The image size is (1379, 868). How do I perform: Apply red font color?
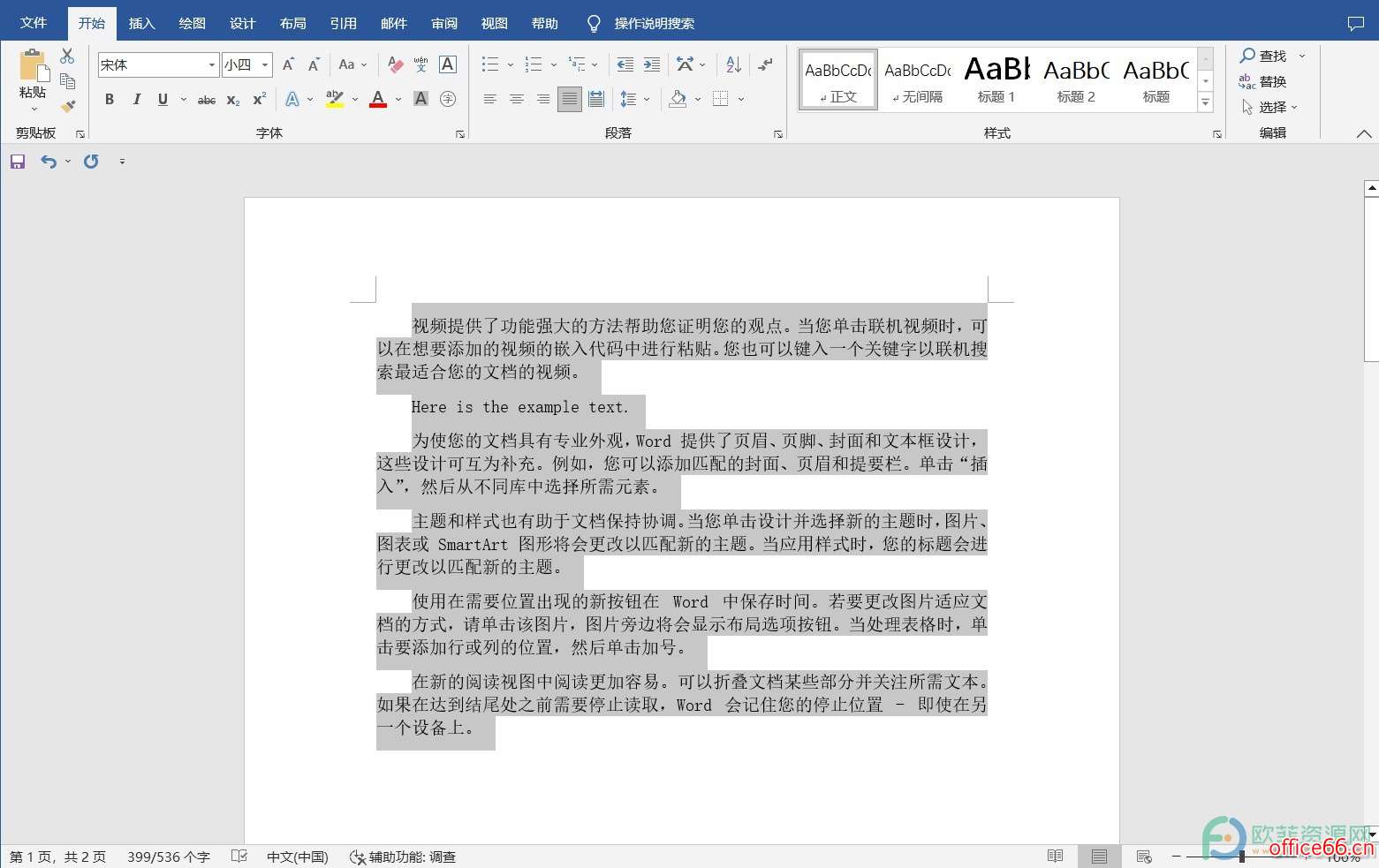click(x=378, y=99)
